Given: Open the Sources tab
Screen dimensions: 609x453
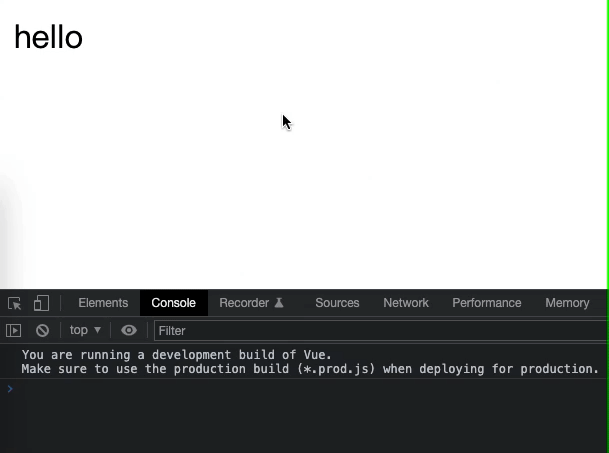Looking at the screenshot, I should 337,303.
